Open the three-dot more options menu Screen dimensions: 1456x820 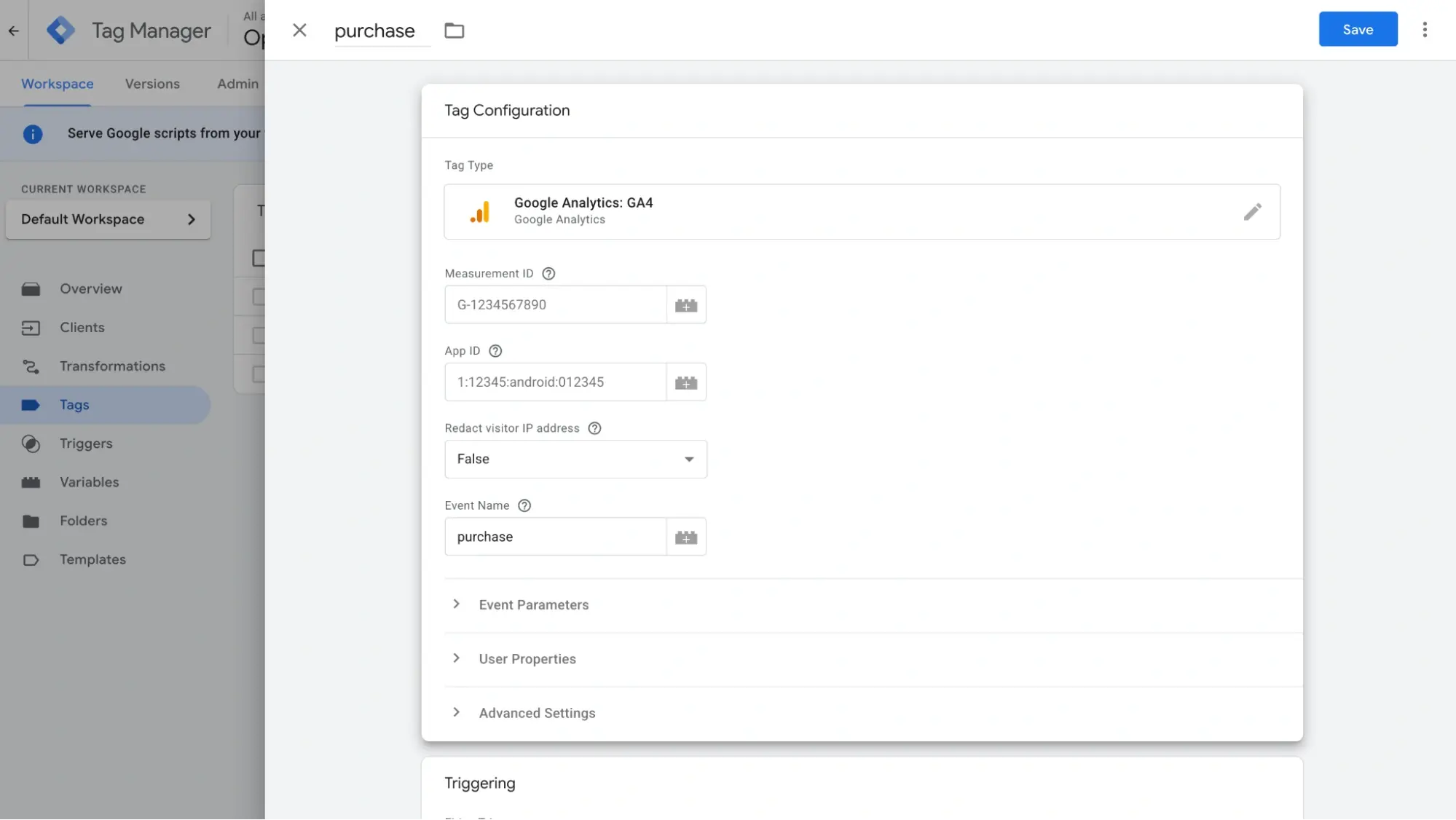pos(1425,30)
